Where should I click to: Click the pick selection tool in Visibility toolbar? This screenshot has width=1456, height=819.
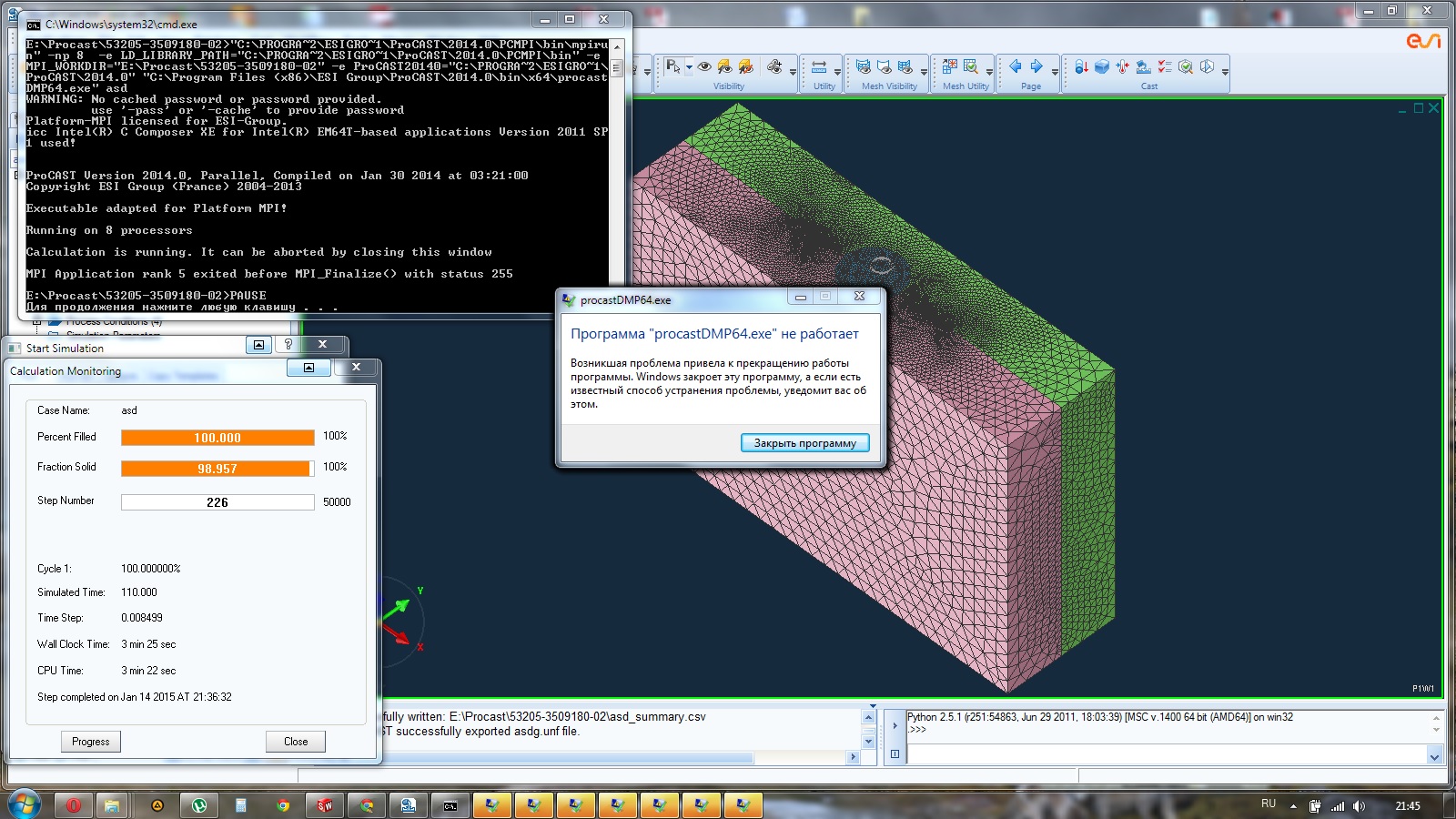[672, 66]
